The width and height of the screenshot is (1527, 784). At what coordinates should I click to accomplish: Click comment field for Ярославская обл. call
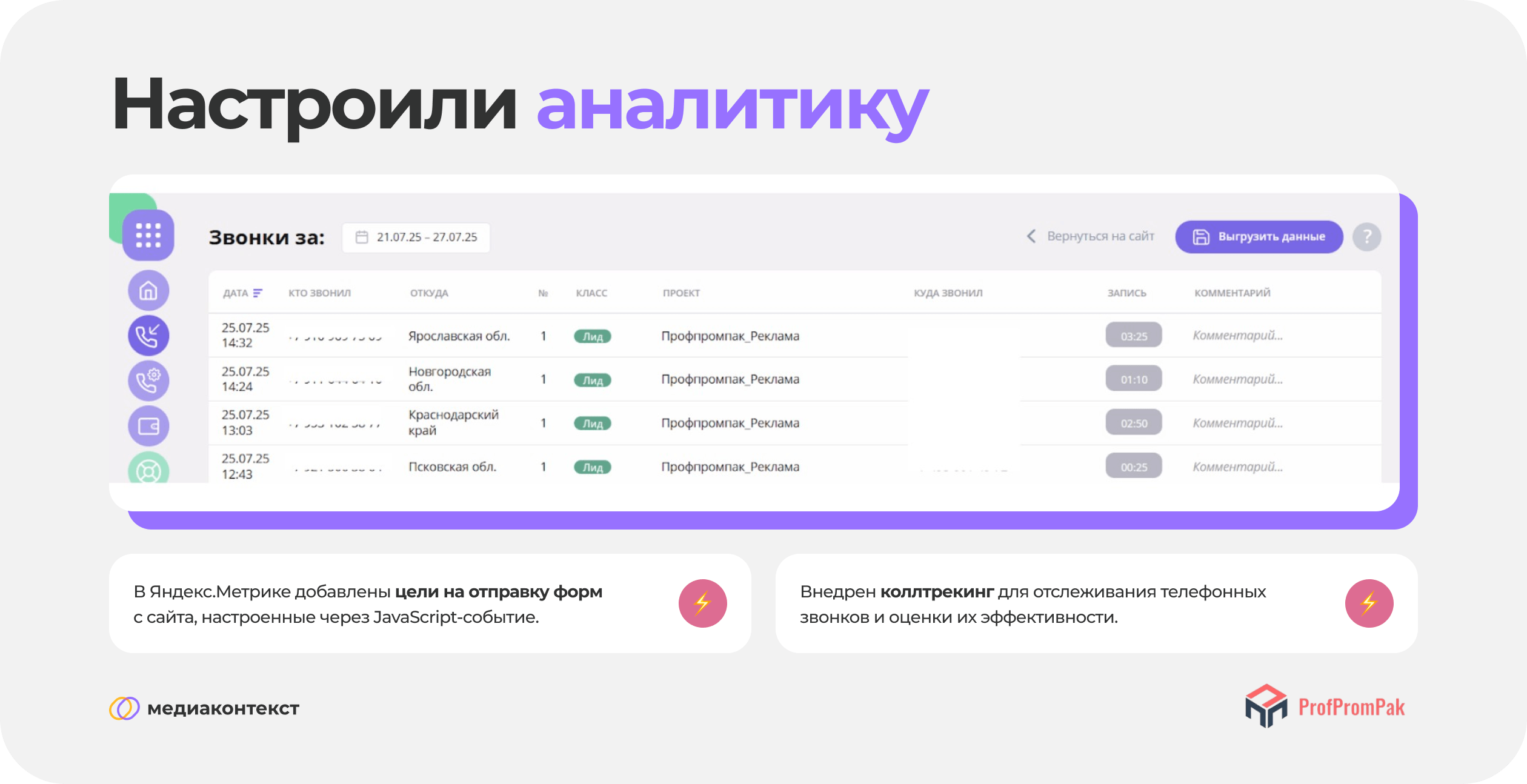click(x=1237, y=336)
